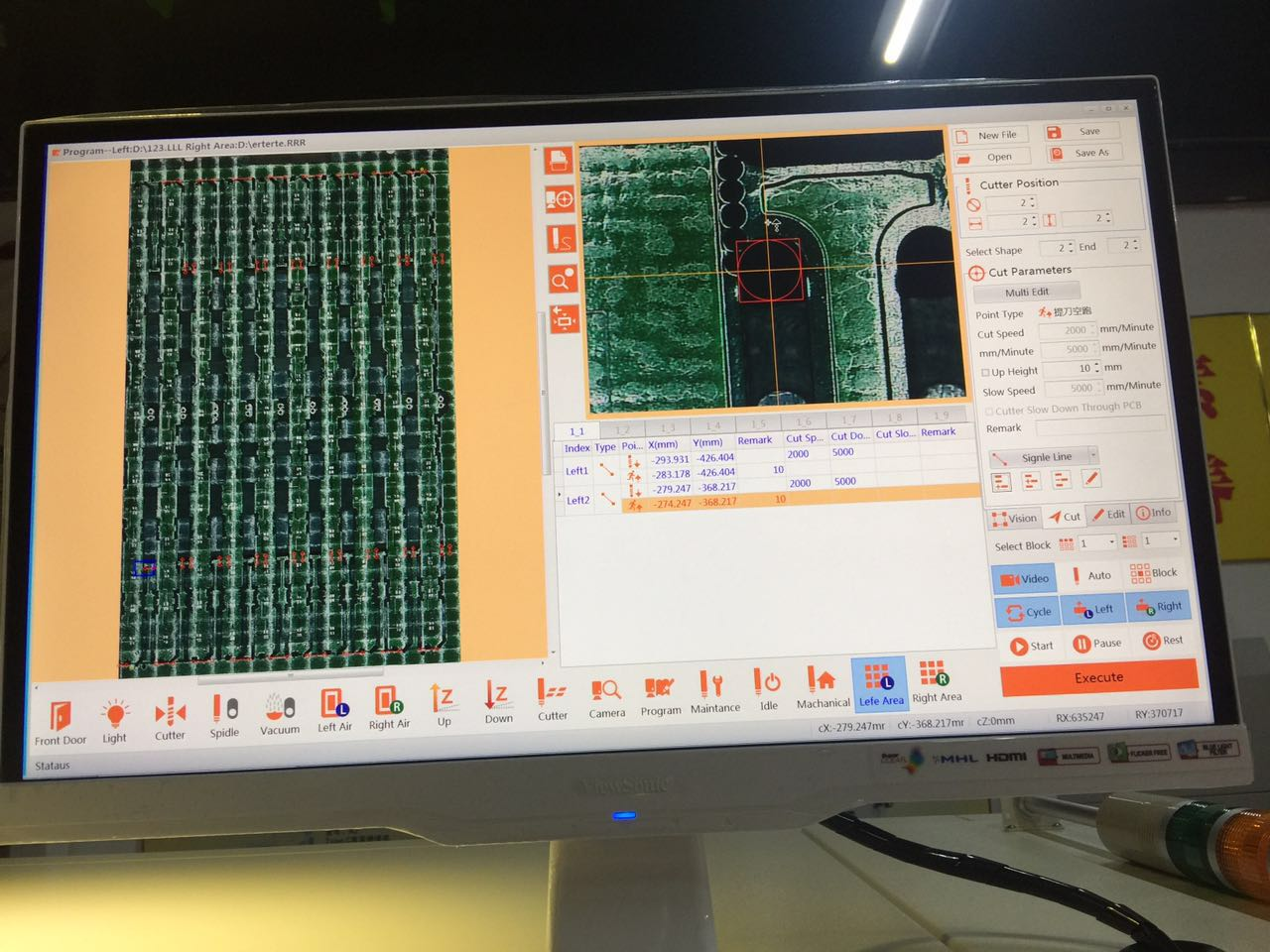Select the Right Area icon
The height and width of the screenshot is (952, 1270).
pos(935,675)
